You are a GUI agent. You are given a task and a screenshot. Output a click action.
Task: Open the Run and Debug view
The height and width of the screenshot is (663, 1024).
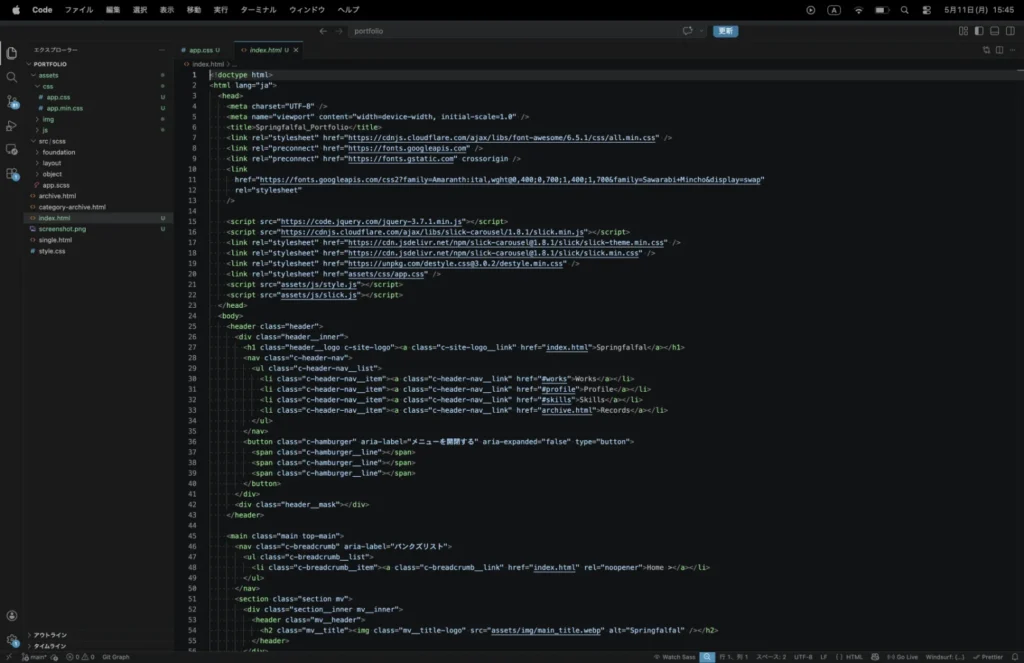(x=12, y=125)
